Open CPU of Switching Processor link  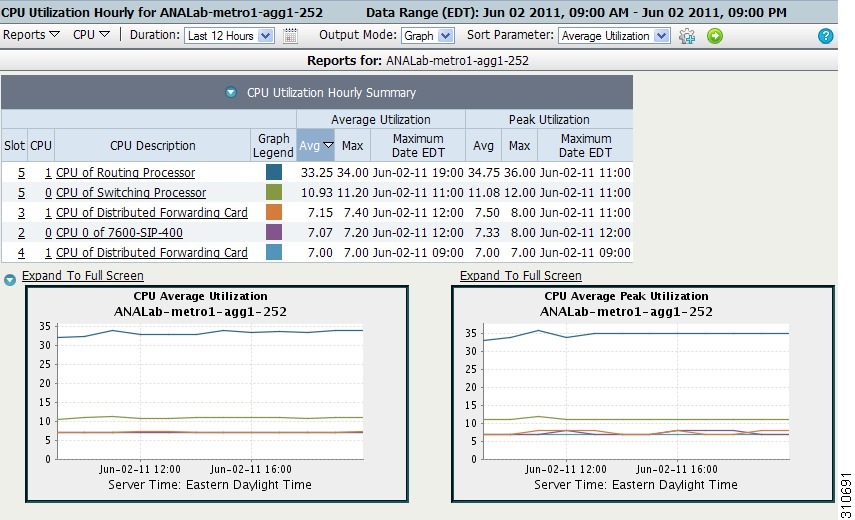(x=131, y=193)
